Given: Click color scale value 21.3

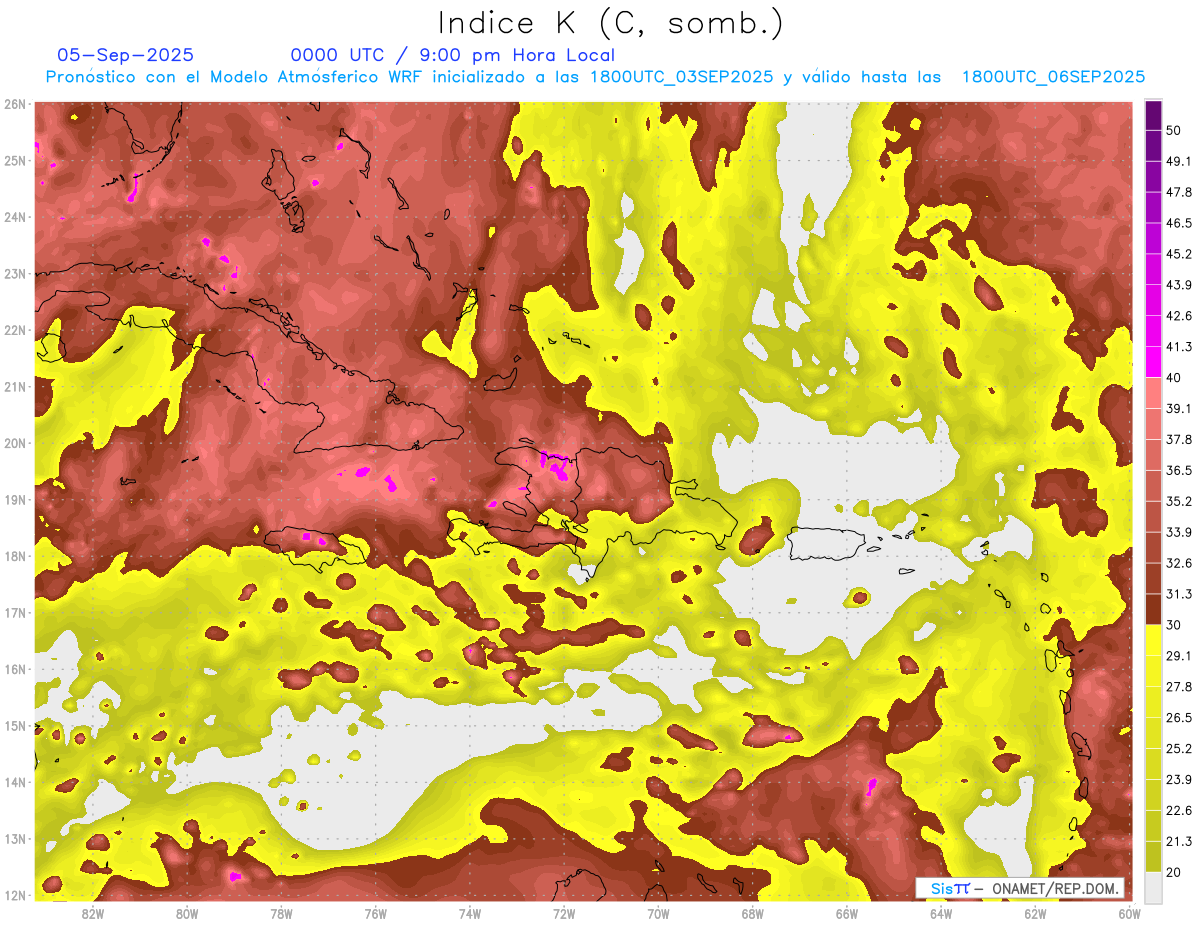Looking at the screenshot, I should click(x=1178, y=841).
